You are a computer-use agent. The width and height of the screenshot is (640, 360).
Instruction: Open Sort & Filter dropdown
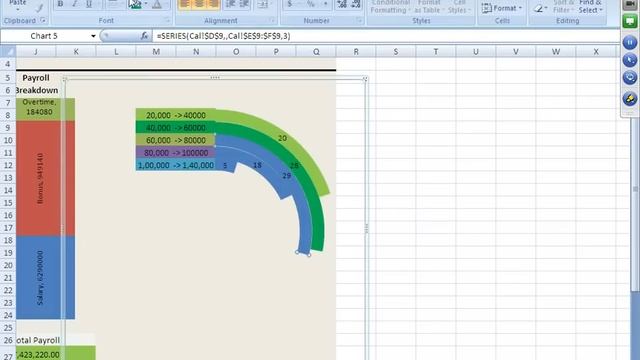click(563, 7)
